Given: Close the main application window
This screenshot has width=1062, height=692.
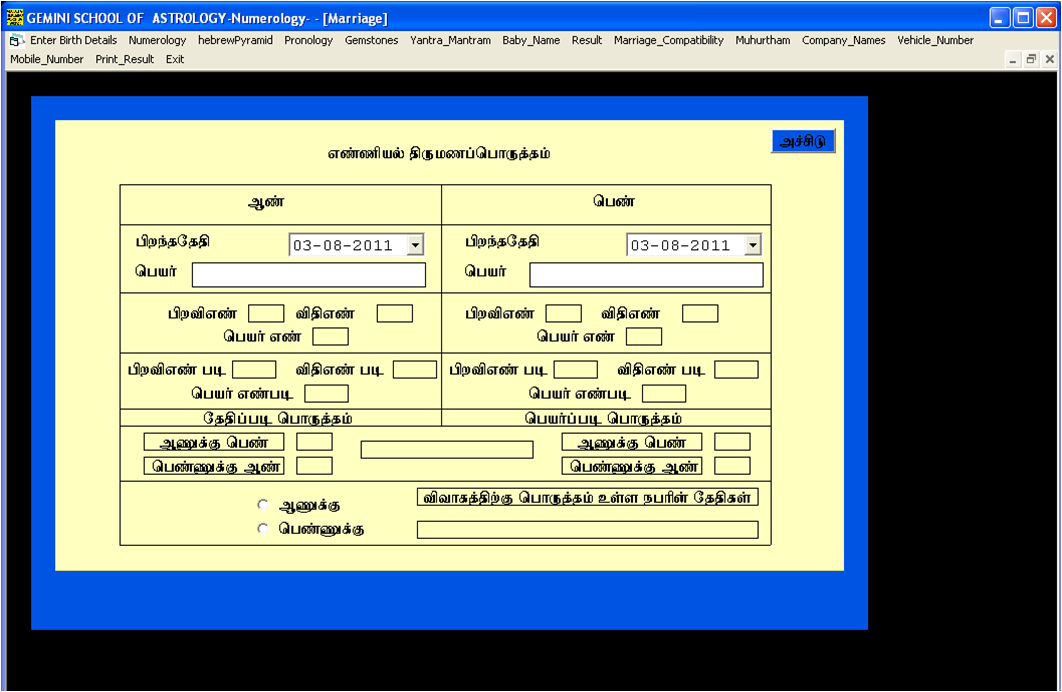Looking at the screenshot, I should click(1046, 18).
